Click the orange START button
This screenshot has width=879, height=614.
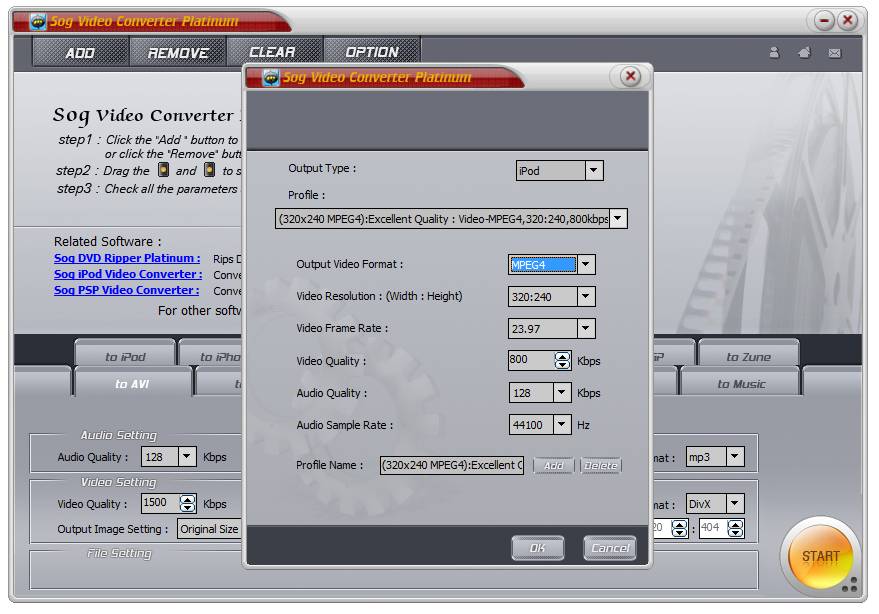coord(820,556)
